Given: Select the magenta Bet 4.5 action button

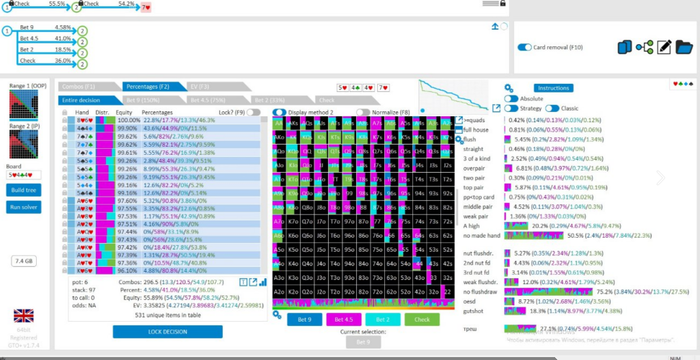Looking at the screenshot, I should click(x=344, y=320).
